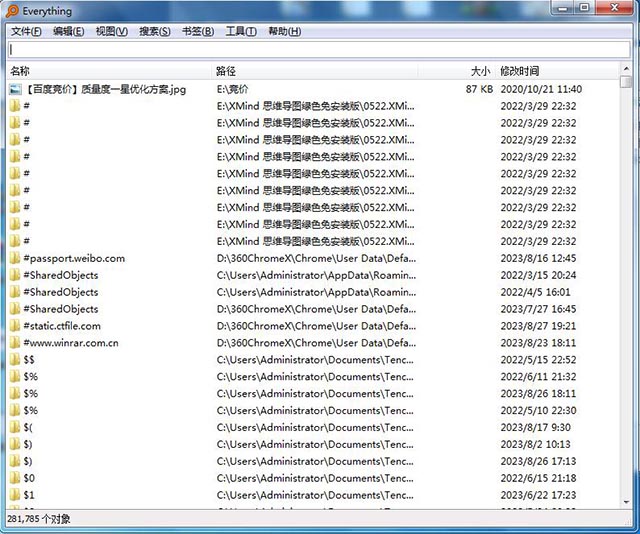
Task: Click the folder icon beside $1
Action: (15, 495)
